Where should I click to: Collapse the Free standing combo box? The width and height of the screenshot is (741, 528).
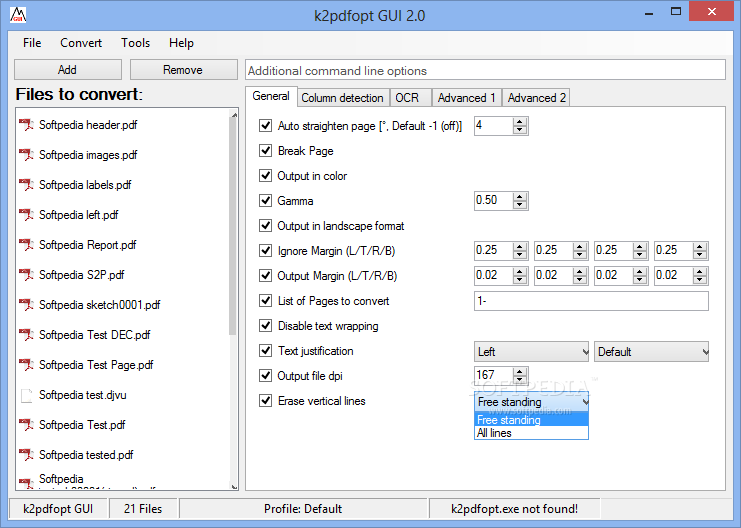point(531,402)
